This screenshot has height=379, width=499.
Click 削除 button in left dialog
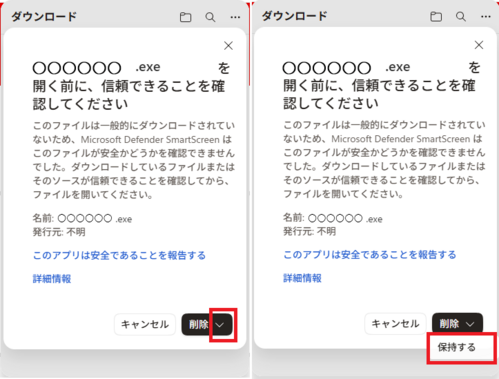(x=197, y=324)
